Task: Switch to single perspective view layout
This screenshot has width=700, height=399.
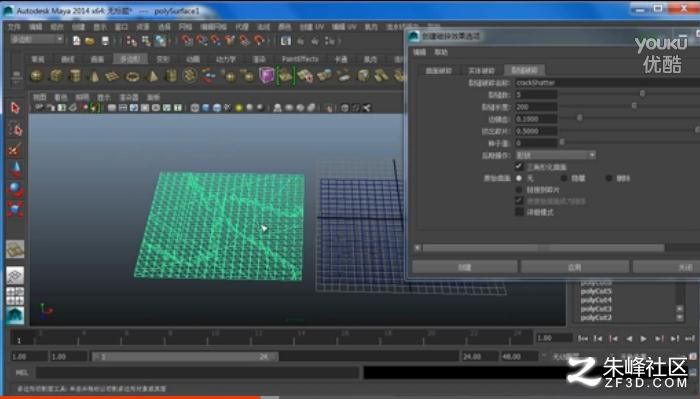Action: (15, 275)
